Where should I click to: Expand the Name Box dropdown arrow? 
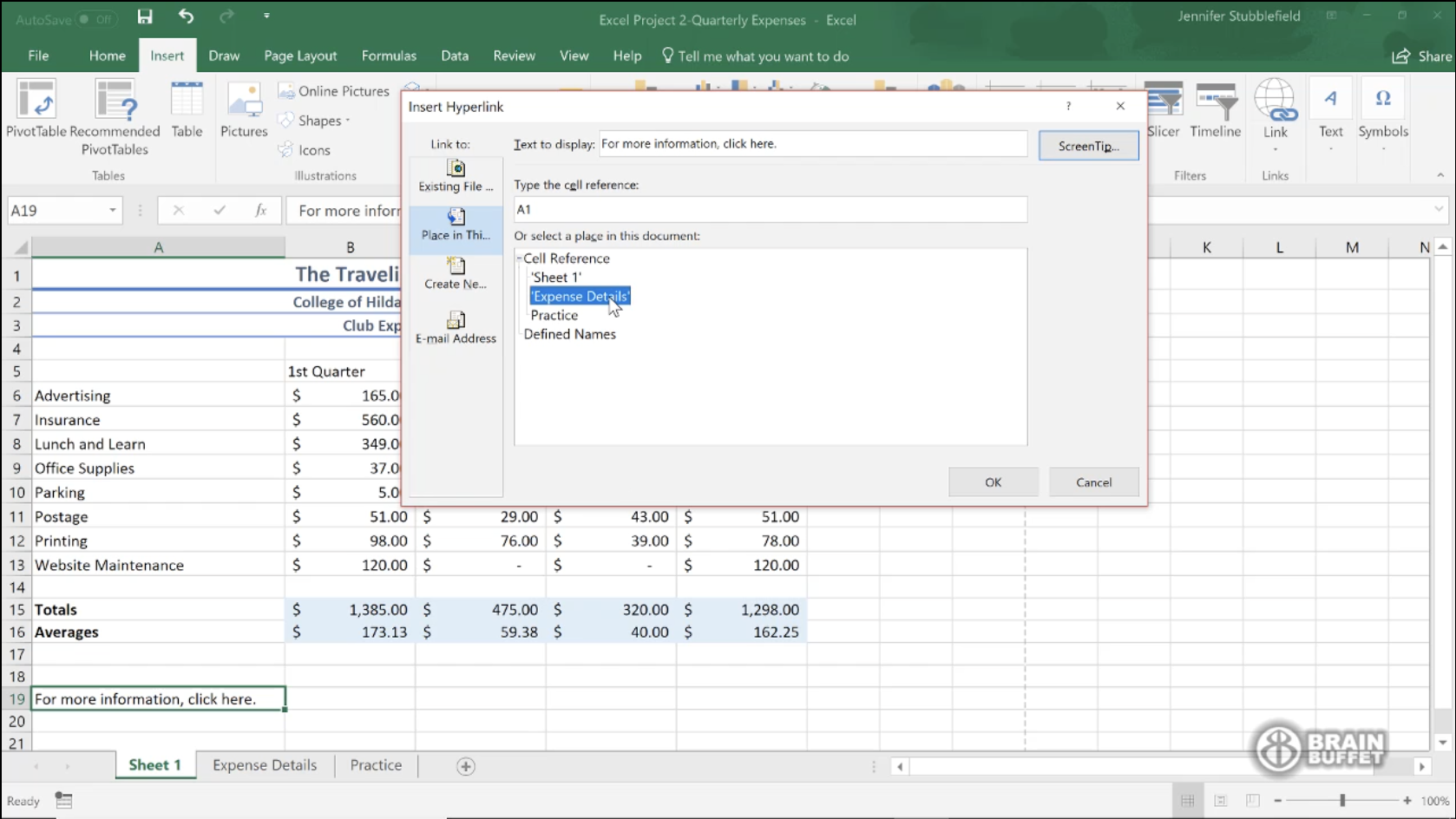point(113,211)
